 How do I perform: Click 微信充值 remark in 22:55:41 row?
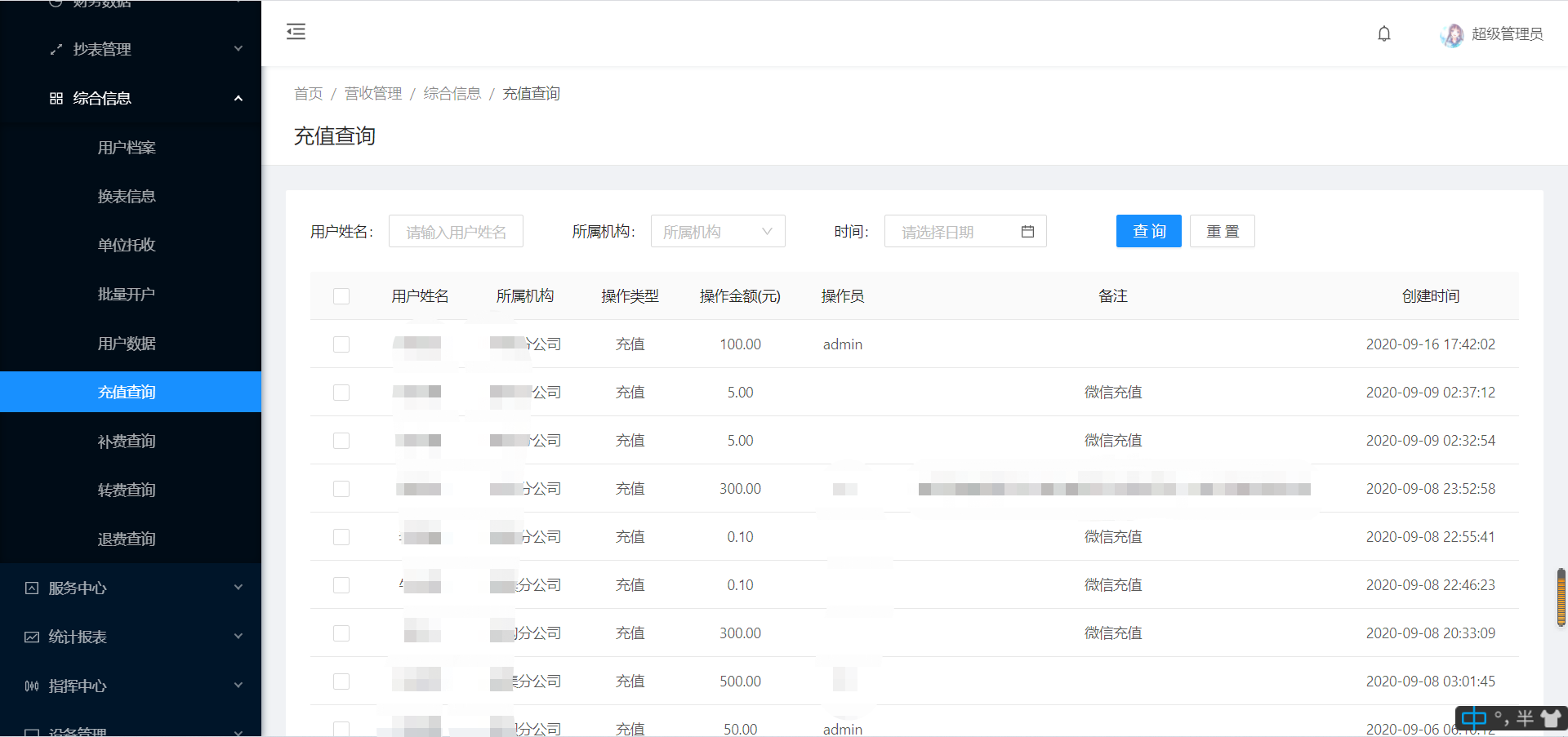coord(1113,537)
